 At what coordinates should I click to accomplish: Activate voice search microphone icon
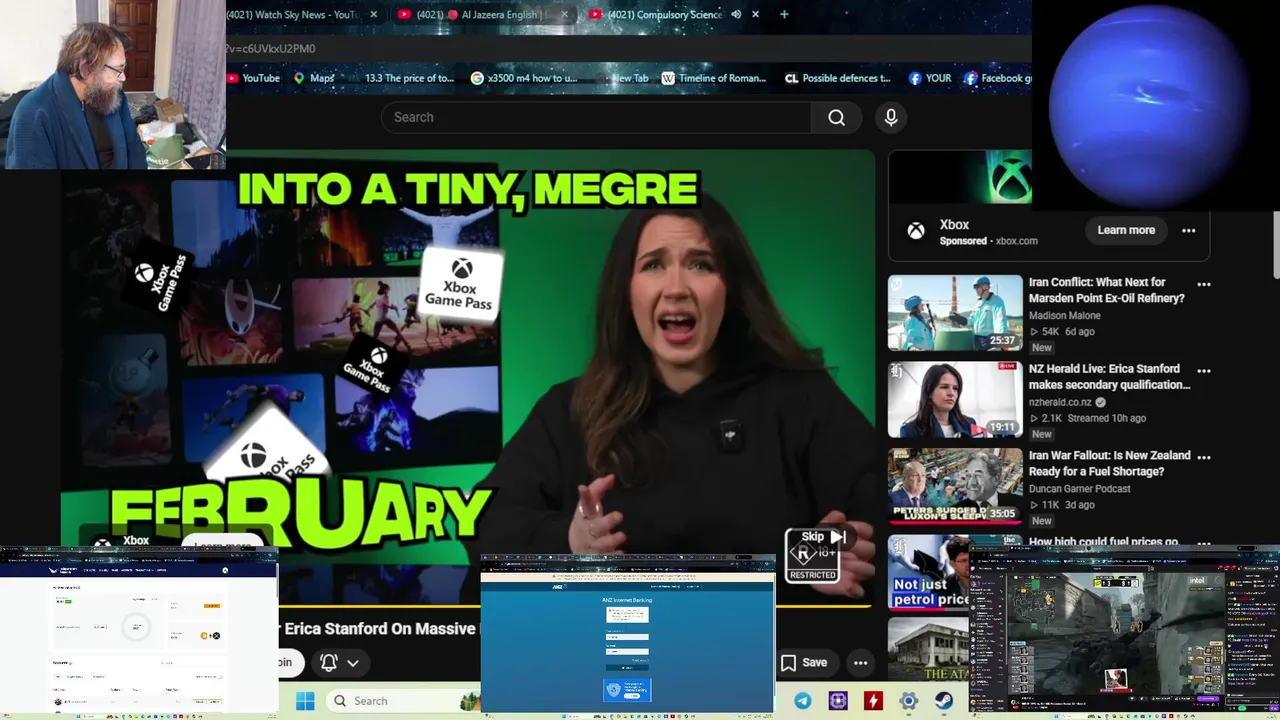pyautogui.click(x=891, y=117)
